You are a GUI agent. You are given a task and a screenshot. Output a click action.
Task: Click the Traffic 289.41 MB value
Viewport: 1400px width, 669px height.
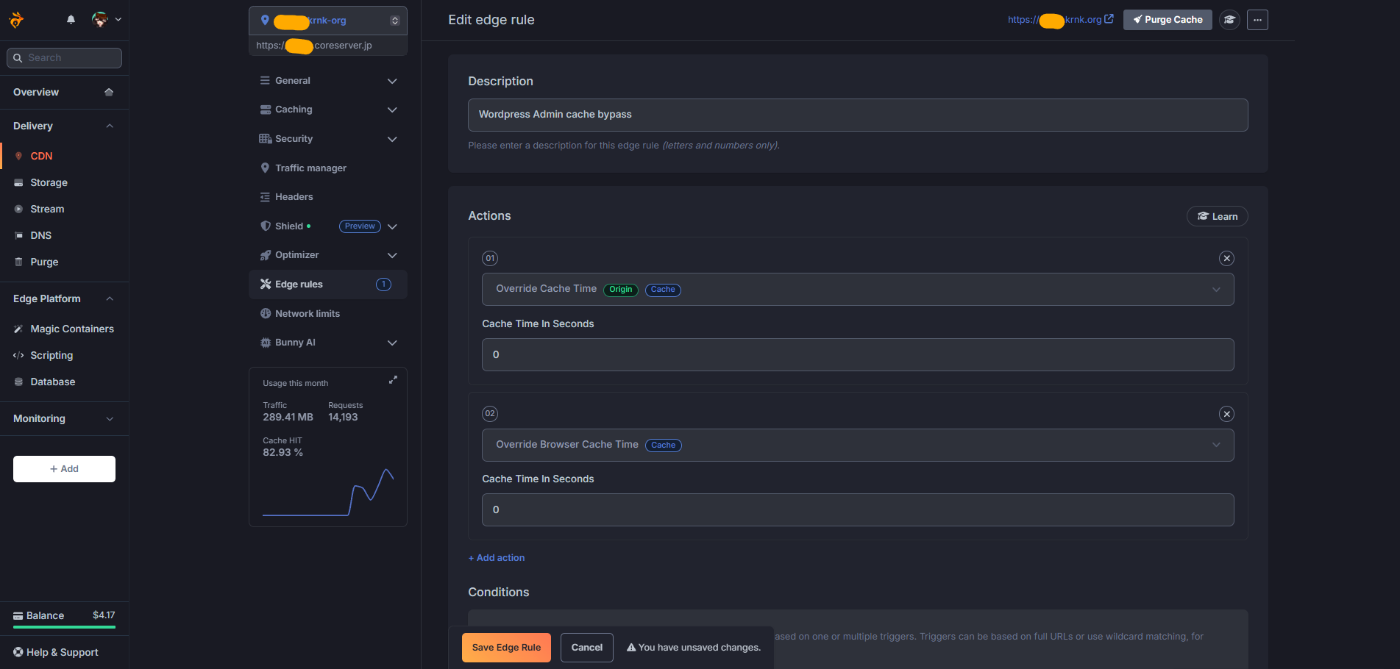(288, 417)
